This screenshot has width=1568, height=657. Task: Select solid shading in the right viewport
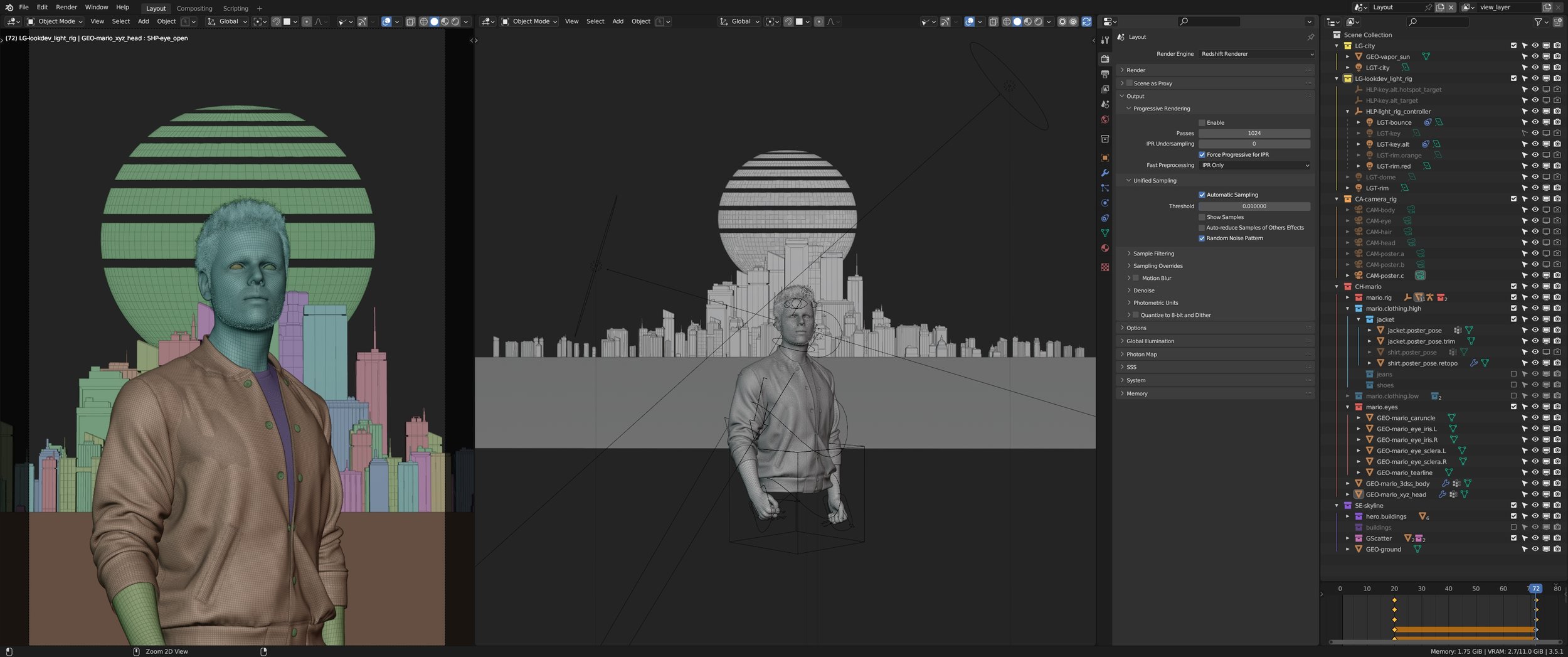[1017, 21]
